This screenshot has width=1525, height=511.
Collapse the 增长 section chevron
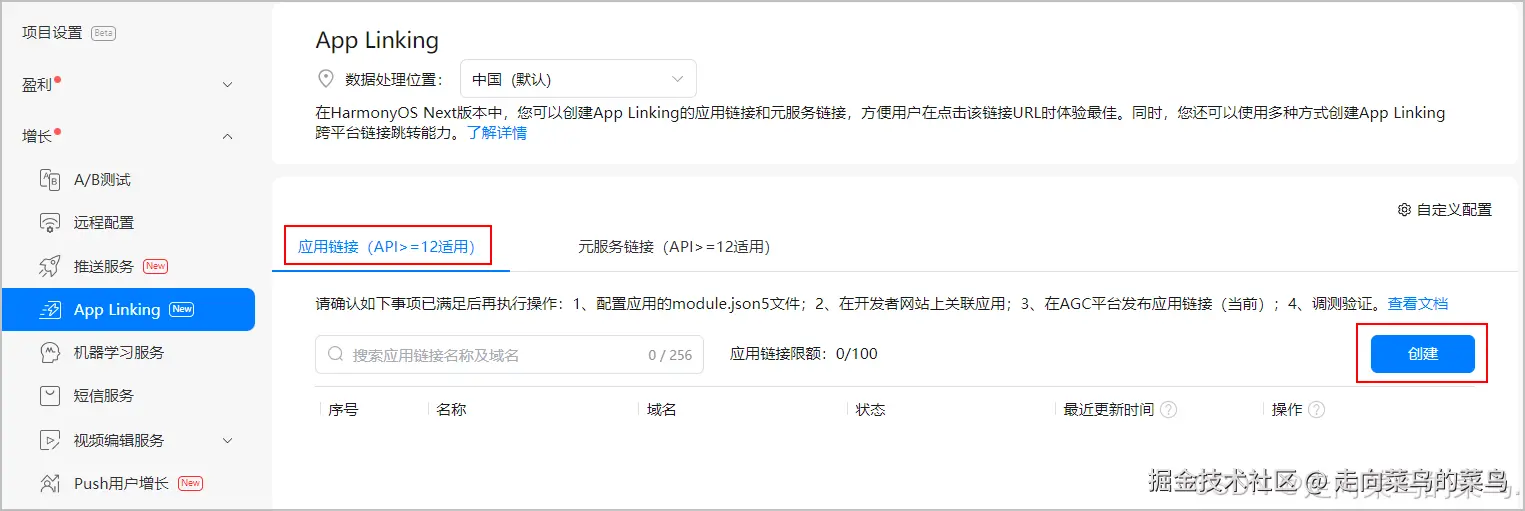pyautogui.click(x=227, y=136)
